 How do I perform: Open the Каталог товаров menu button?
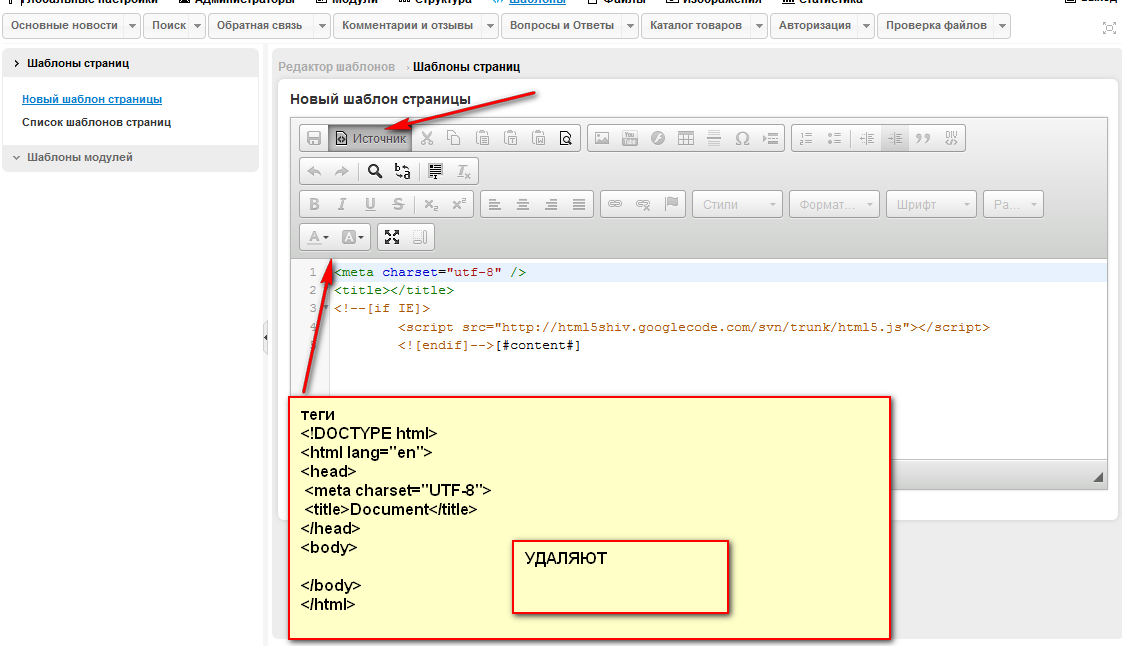tap(696, 26)
